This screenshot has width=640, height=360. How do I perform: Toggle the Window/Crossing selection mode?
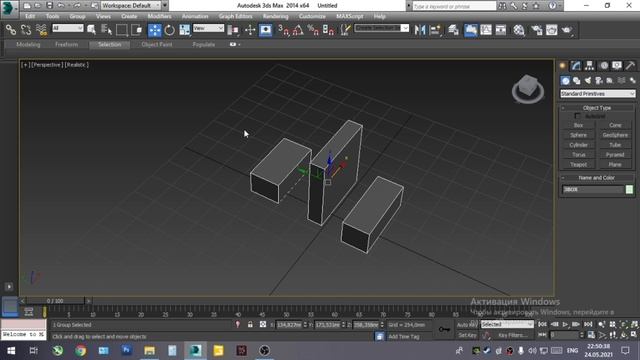137,30
